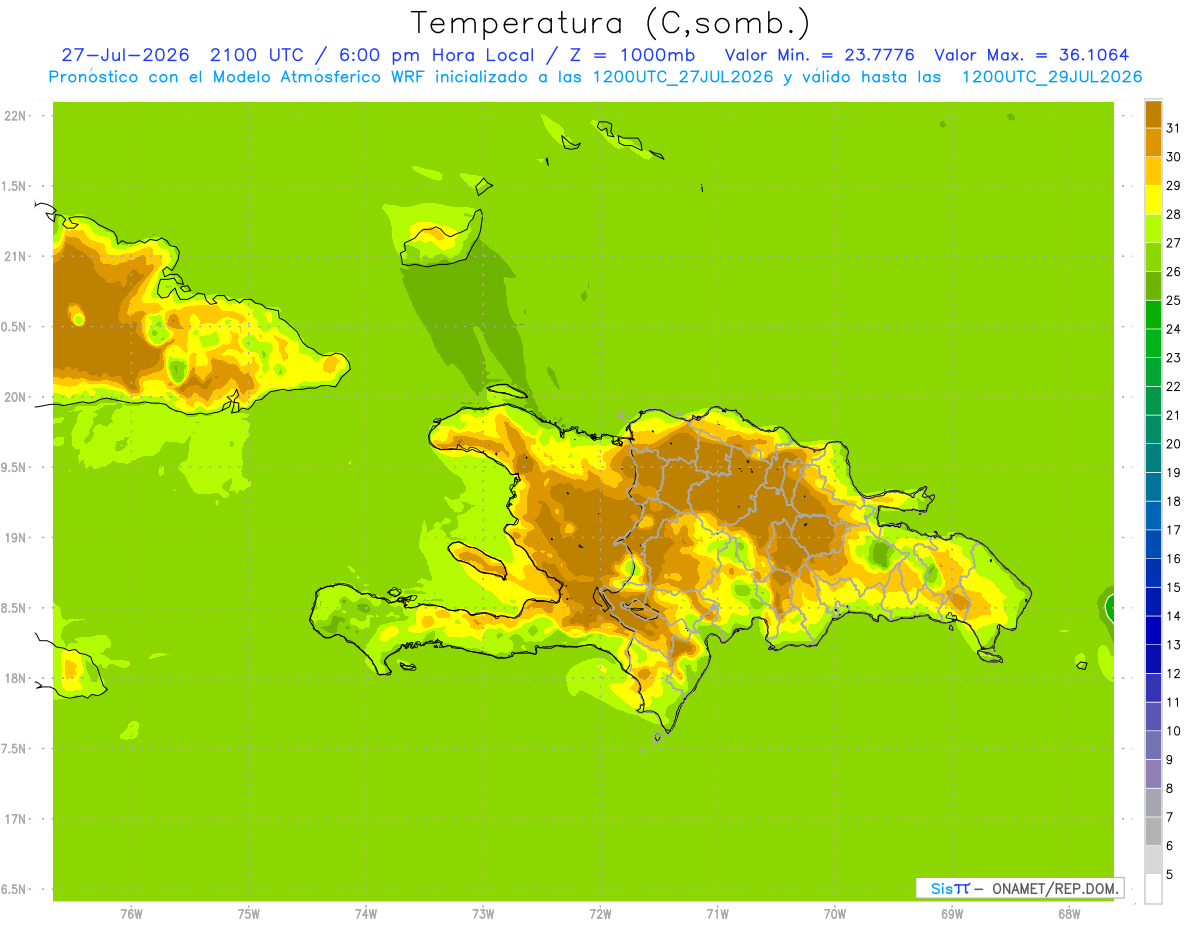Pick the legend swatch between 29 and 30
Image resolution: width=1200 pixels, height=927 pixels.
[1153, 171]
